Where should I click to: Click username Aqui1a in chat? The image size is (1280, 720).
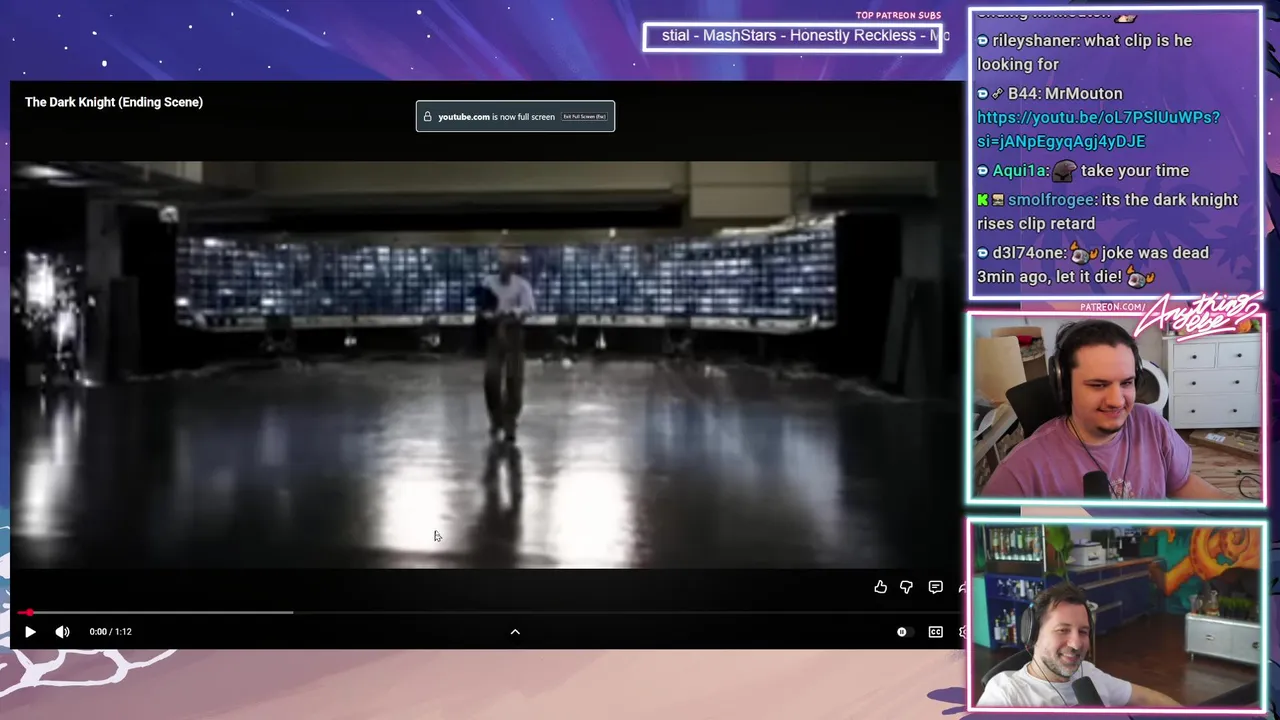tap(1019, 171)
